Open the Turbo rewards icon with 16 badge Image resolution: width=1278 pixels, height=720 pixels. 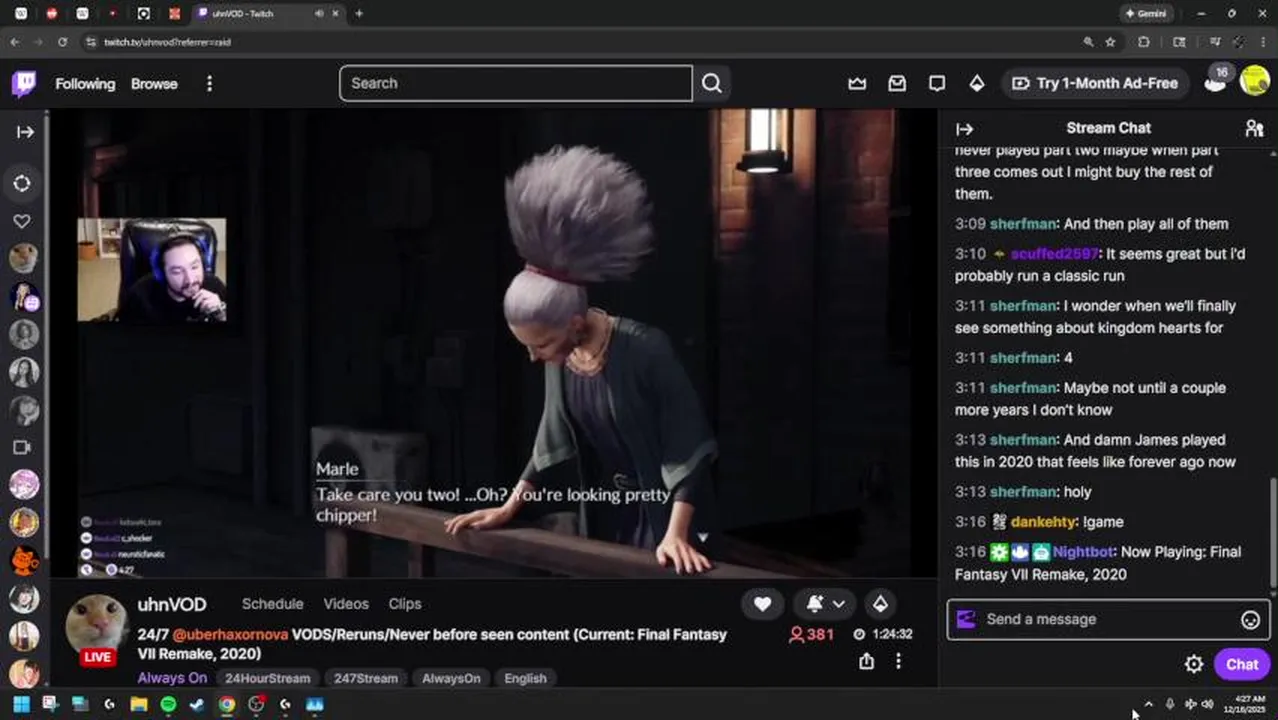pos(1216,81)
